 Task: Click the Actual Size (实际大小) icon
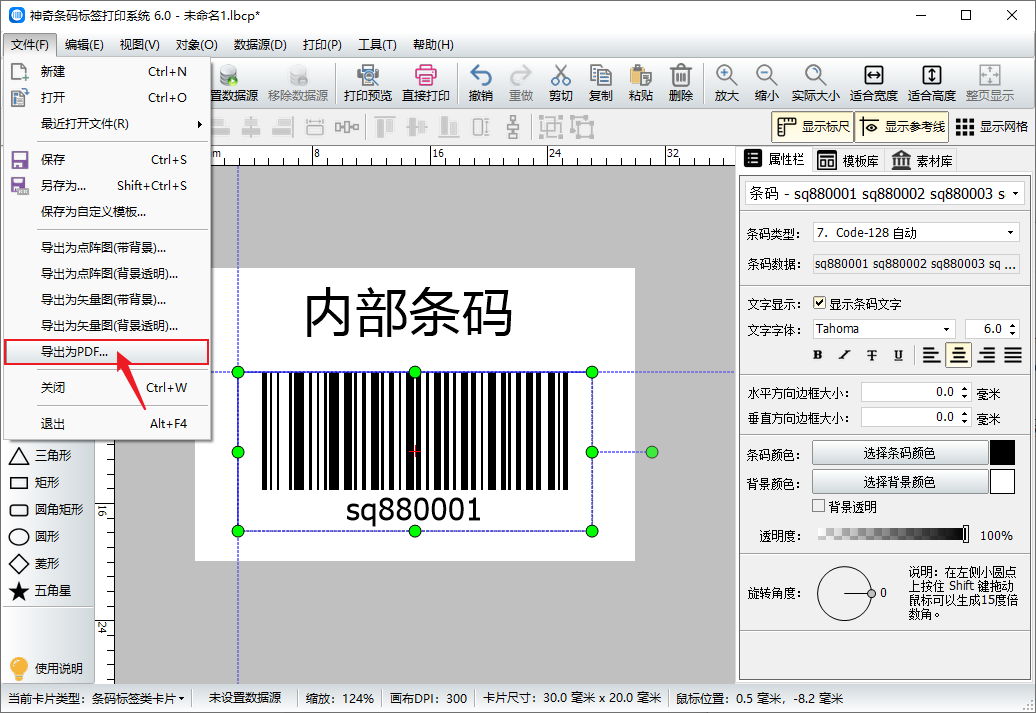click(x=815, y=83)
